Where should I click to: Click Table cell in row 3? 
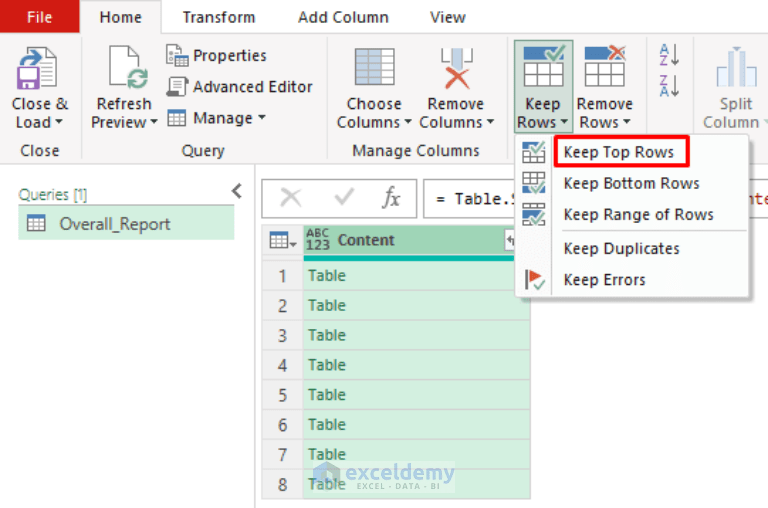pyautogui.click(x=416, y=336)
